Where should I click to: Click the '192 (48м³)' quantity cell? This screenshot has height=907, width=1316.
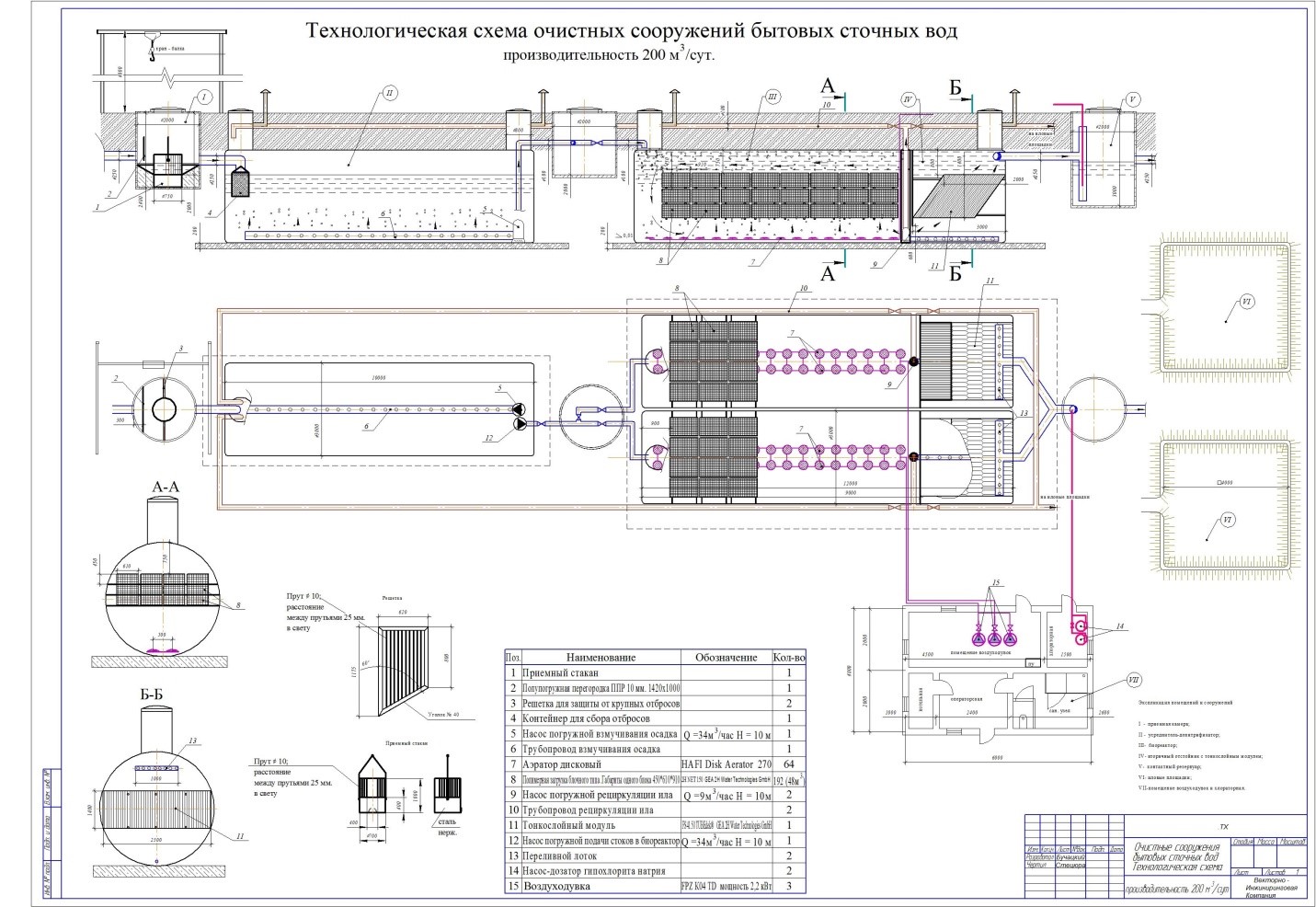(789, 779)
